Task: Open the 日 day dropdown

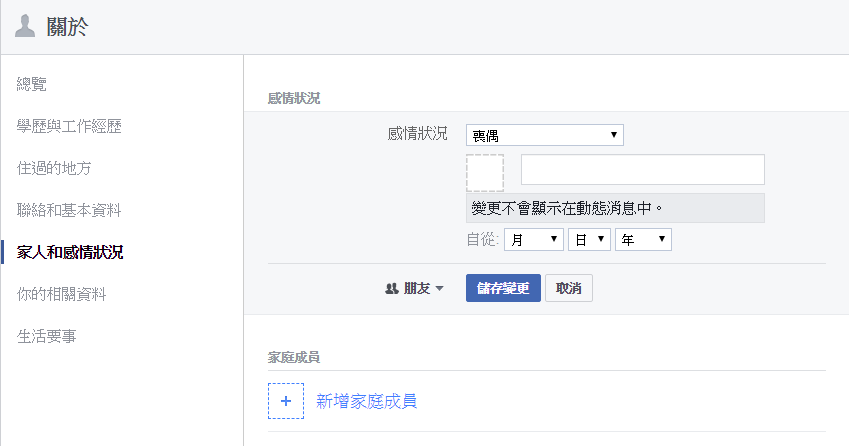Action: [588, 240]
